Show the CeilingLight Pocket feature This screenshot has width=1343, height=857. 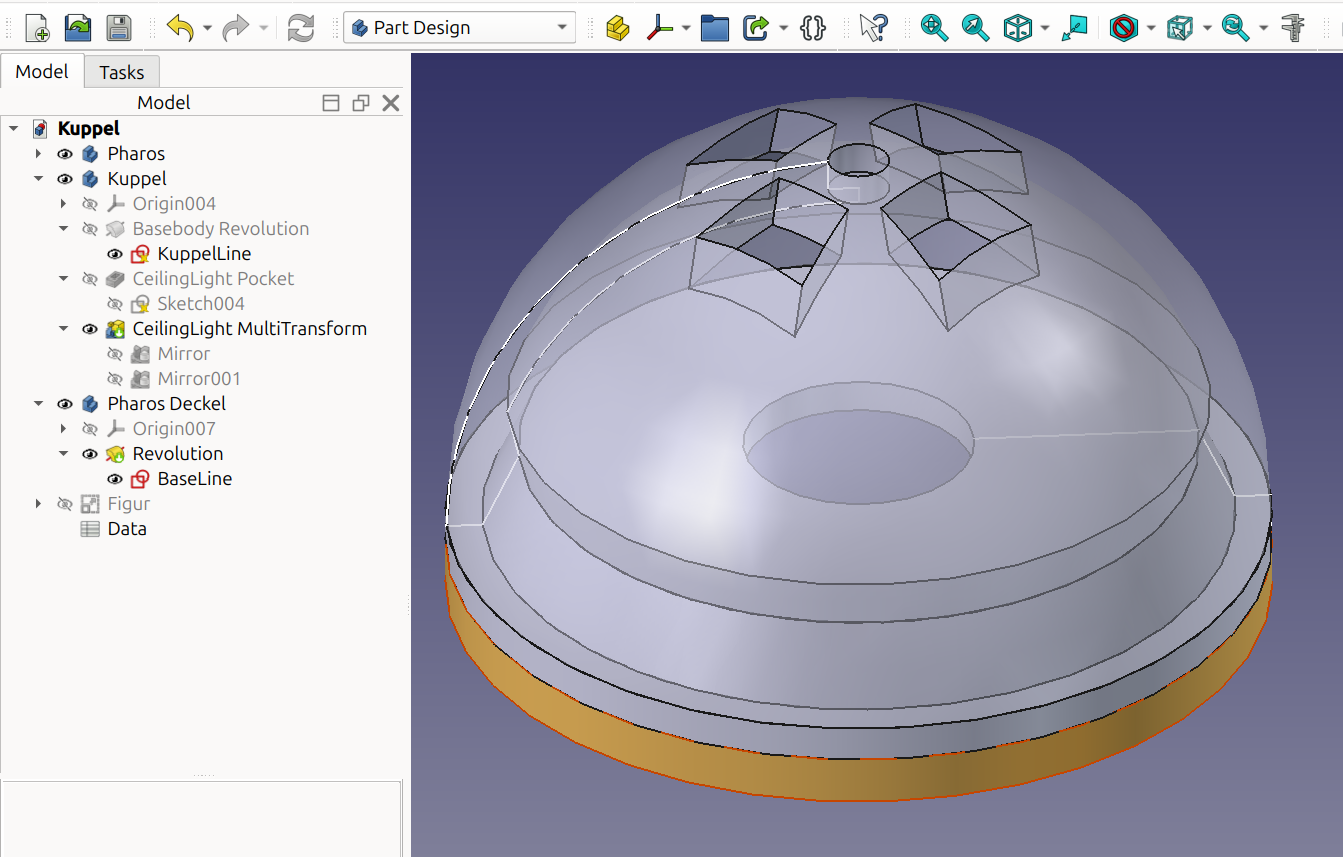90,279
